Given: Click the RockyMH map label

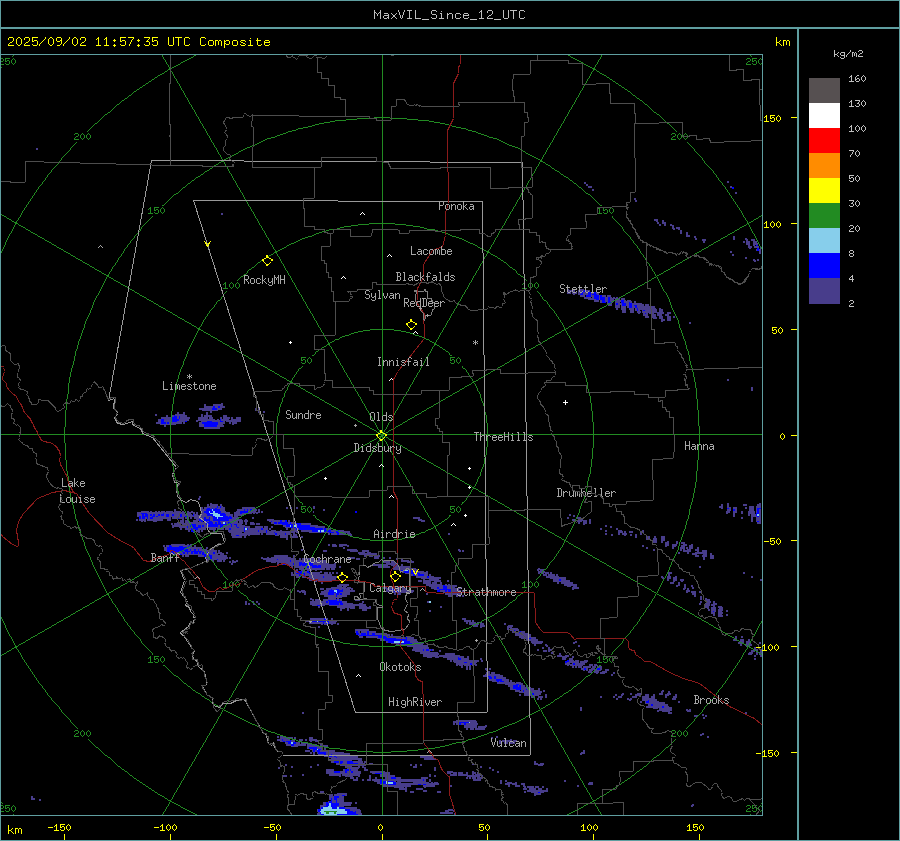Looking at the screenshot, I should pos(264,280).
